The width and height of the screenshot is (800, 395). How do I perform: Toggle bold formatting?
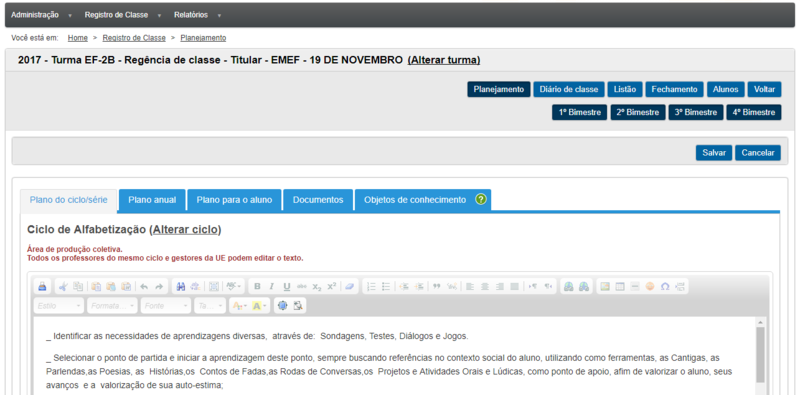(257, 286)
